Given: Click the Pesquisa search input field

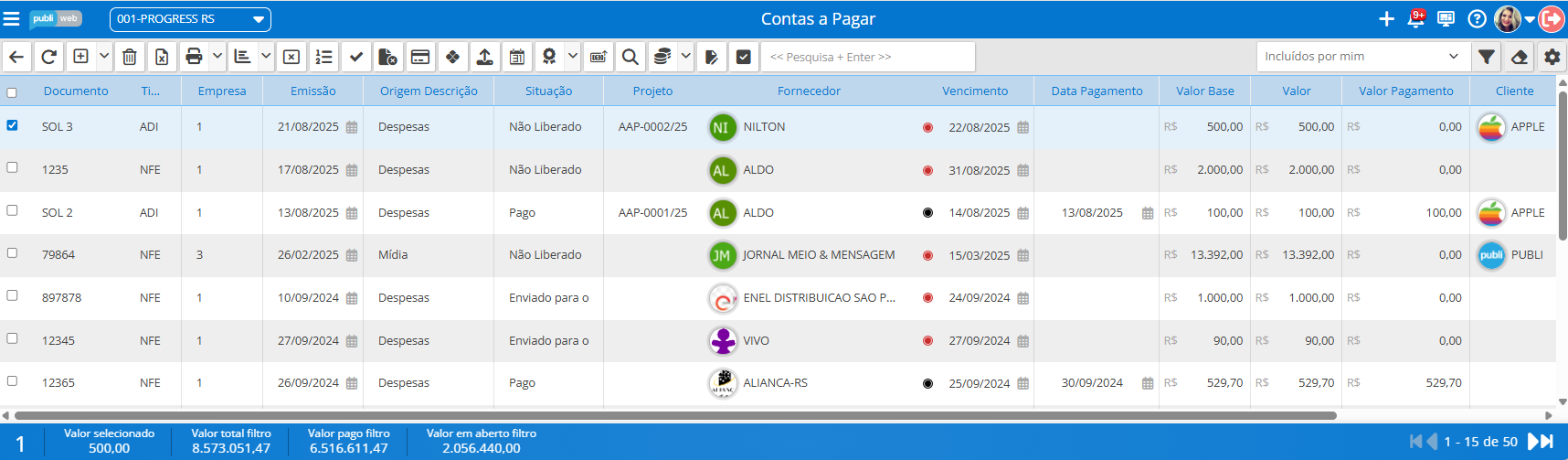Looking at the screenshot, I should pyautogui.click(x=867, y=57).
